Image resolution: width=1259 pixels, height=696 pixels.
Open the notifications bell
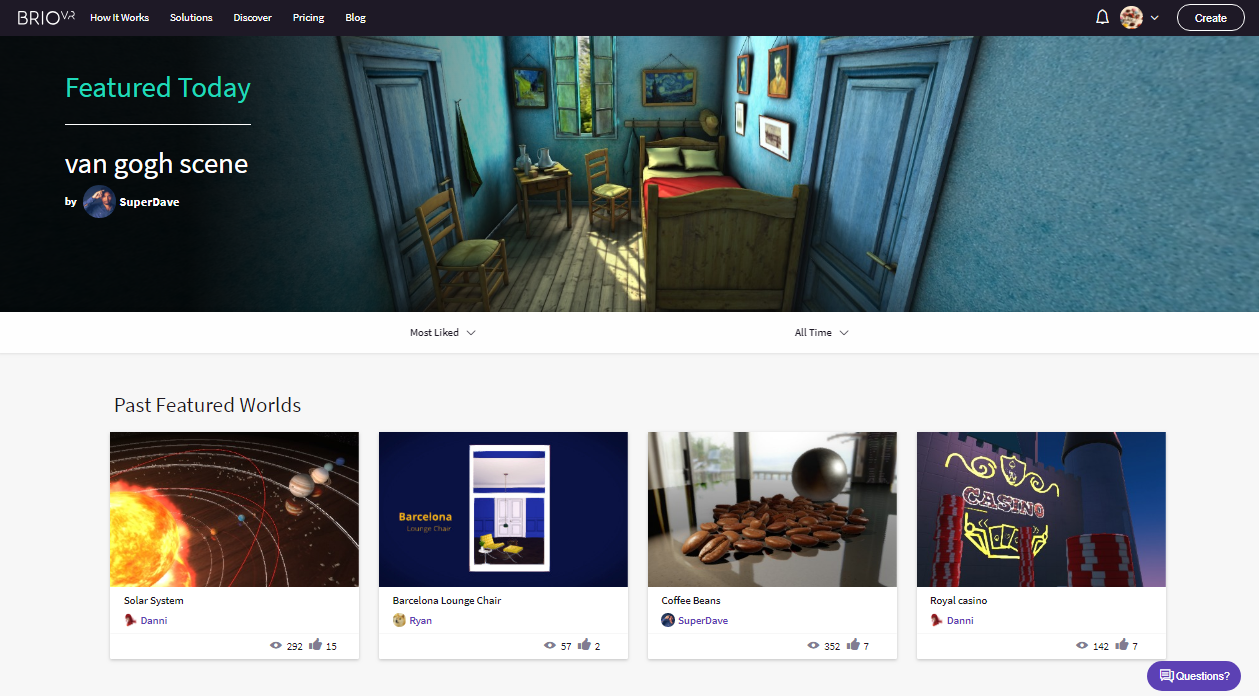coord(1102,17)
